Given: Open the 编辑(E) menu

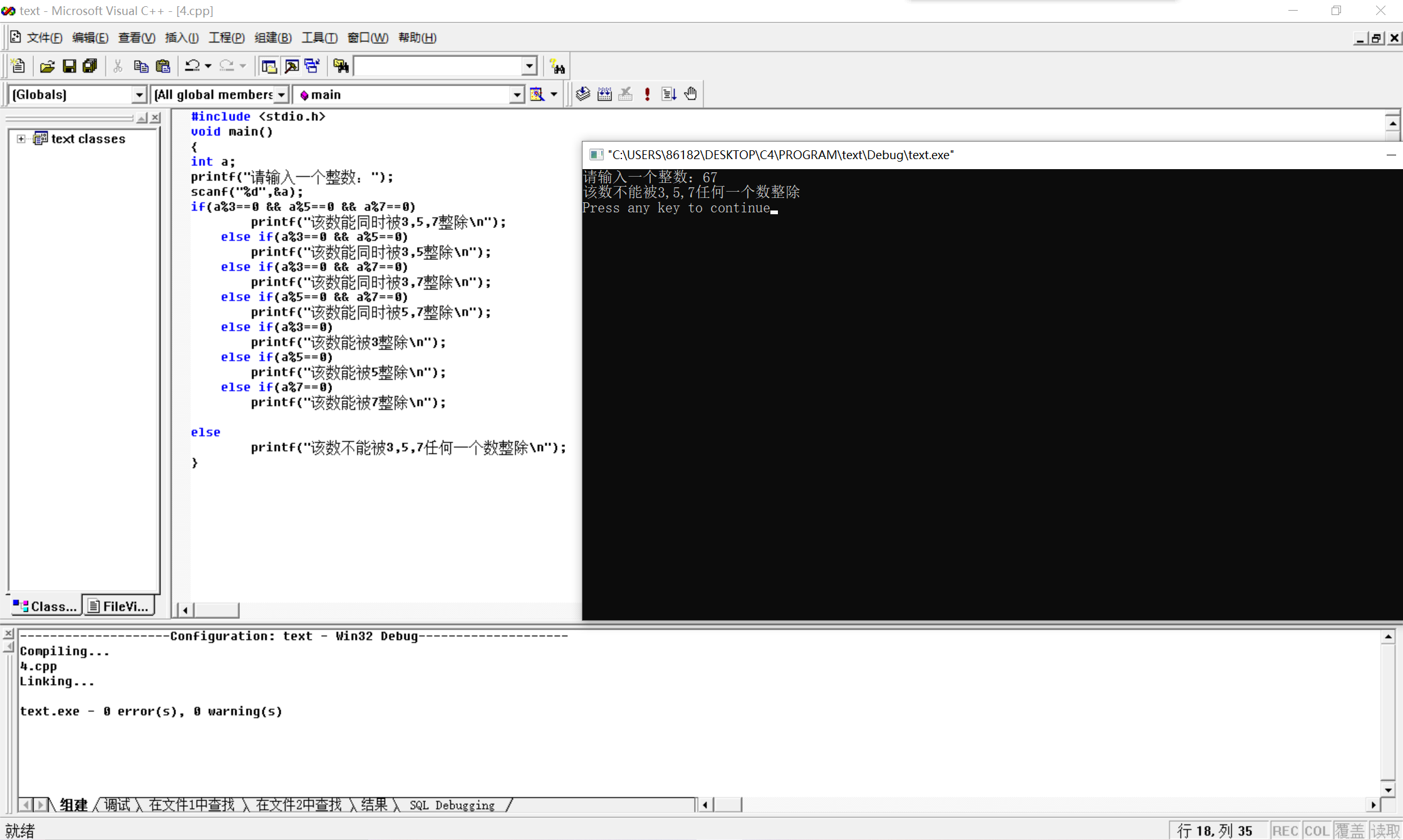Looking at the screenshot, I should pos(90,38).
